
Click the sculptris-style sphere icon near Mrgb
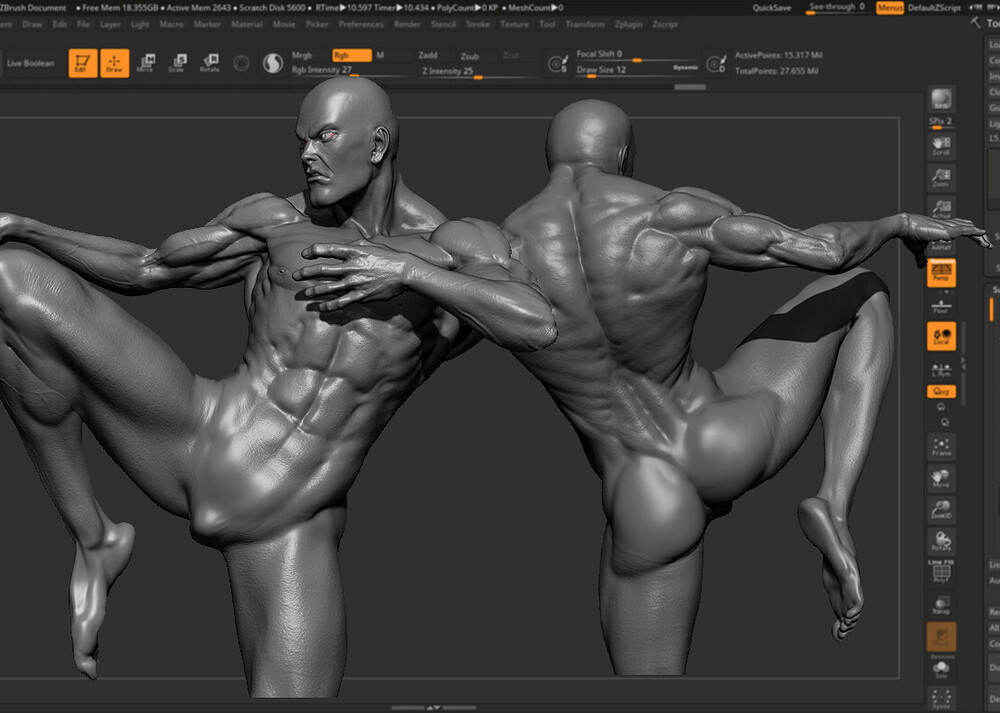point(273,63)
